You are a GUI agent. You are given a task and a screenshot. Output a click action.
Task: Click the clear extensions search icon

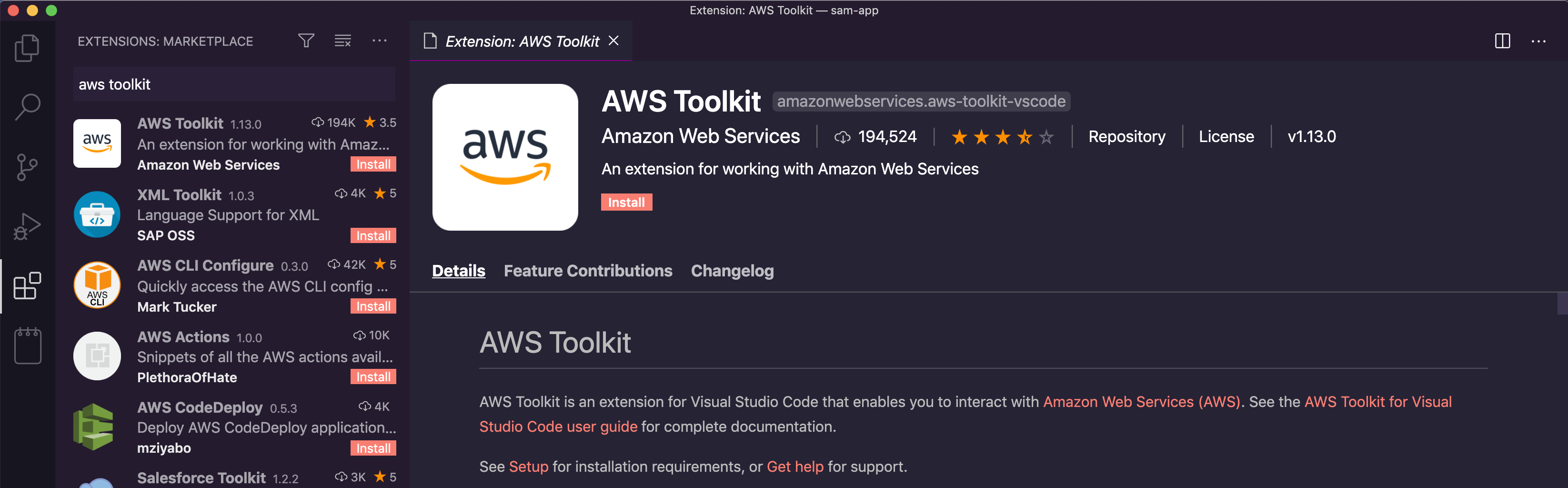342,40
